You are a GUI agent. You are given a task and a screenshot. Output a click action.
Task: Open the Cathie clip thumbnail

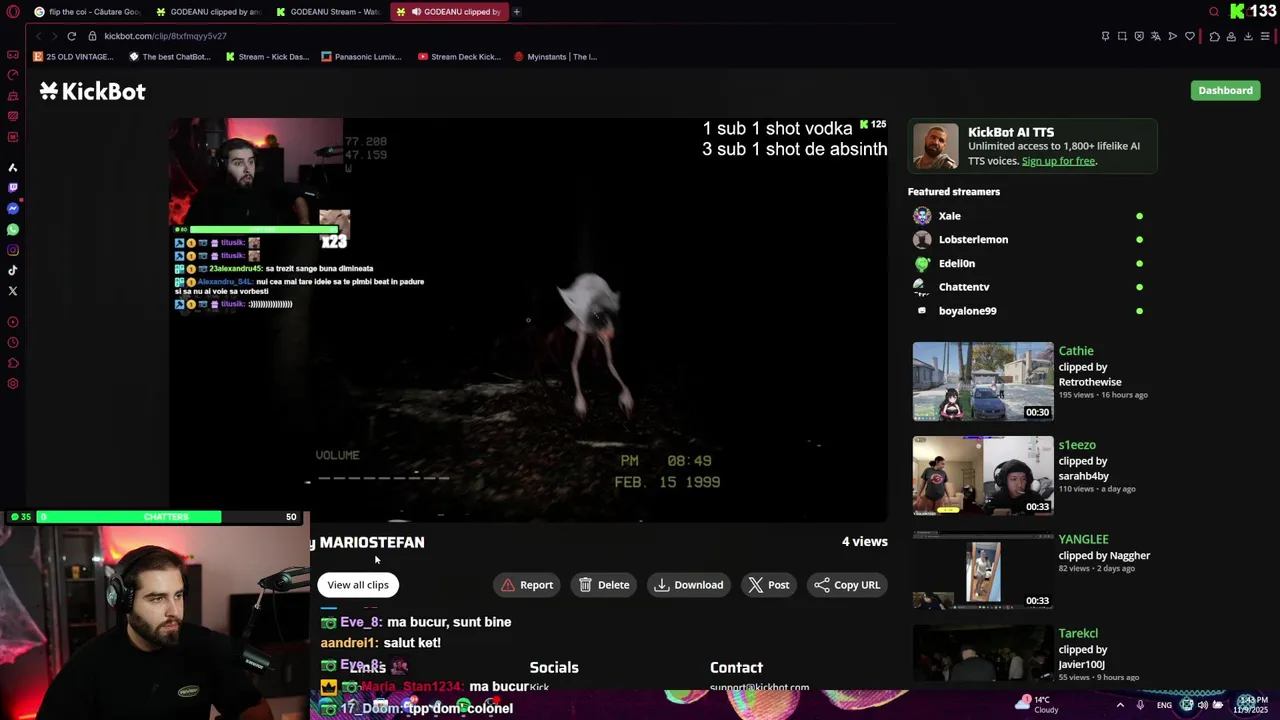pyautogui.click(x=983, y=382)
